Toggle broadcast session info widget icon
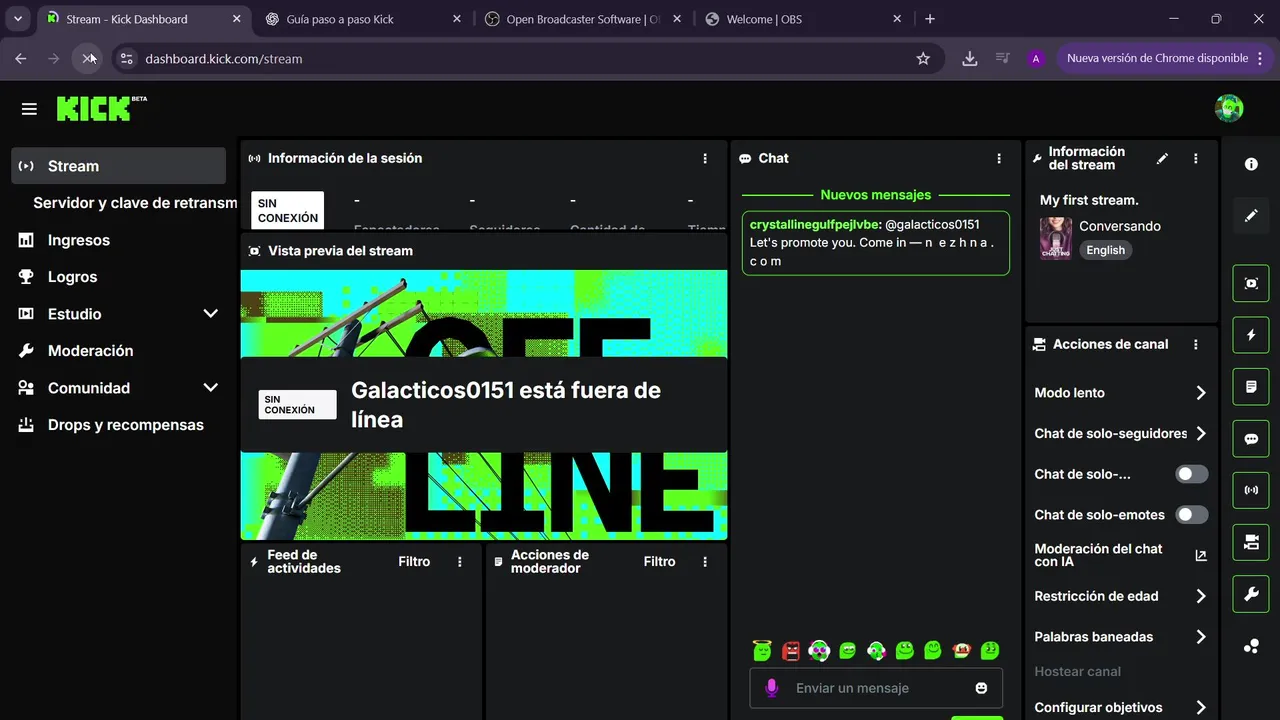The width and height of the screenshot is (1280, 720). [x=1251, y=490]
